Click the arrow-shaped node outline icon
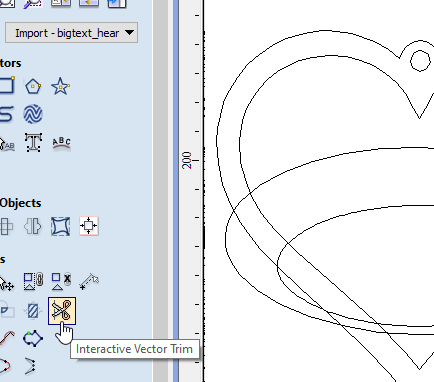This screenshot has width=434, height=382. [33, 338]
